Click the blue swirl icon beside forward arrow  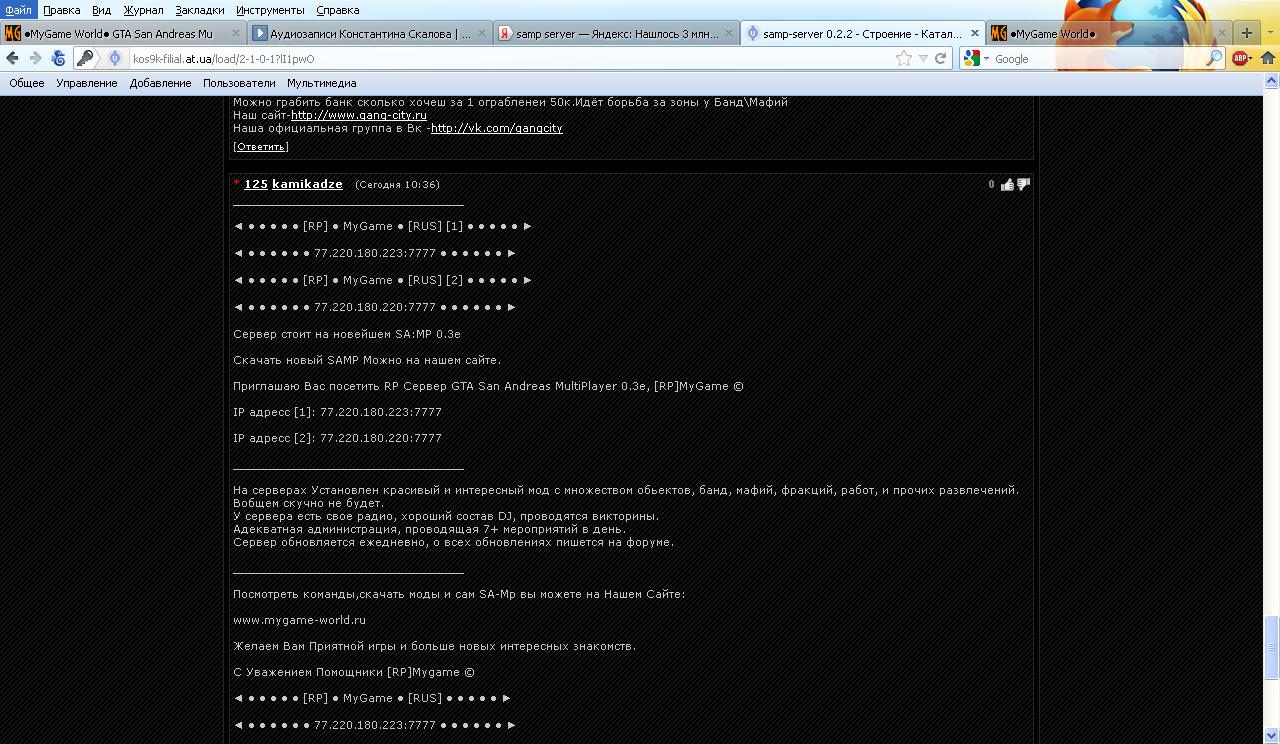coord(59,59)
